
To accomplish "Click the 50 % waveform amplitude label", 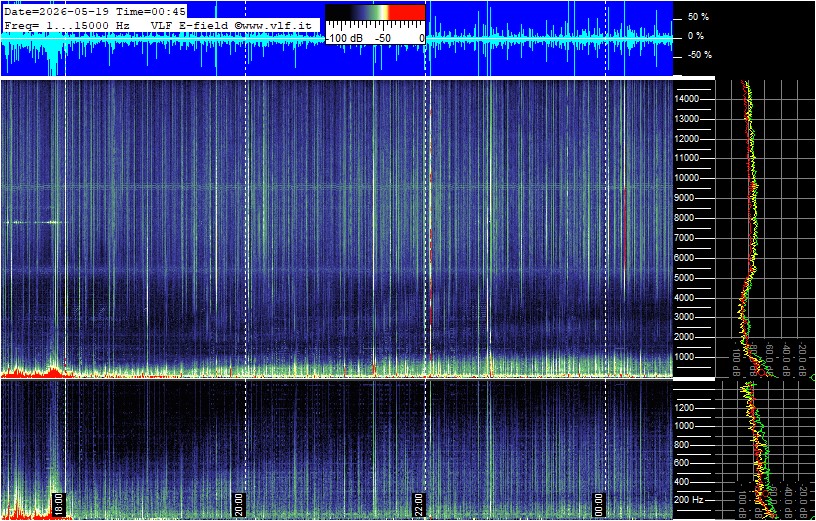I will pos(698,17).
